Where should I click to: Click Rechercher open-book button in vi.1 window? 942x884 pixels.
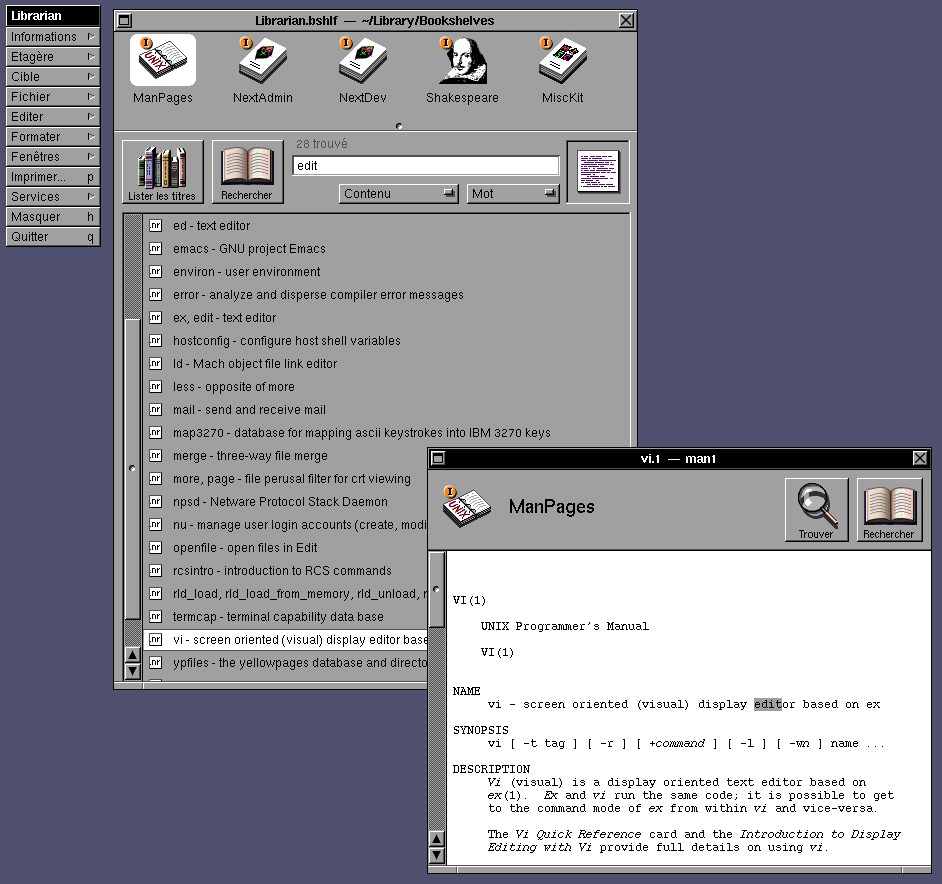[x=889, y=510]
